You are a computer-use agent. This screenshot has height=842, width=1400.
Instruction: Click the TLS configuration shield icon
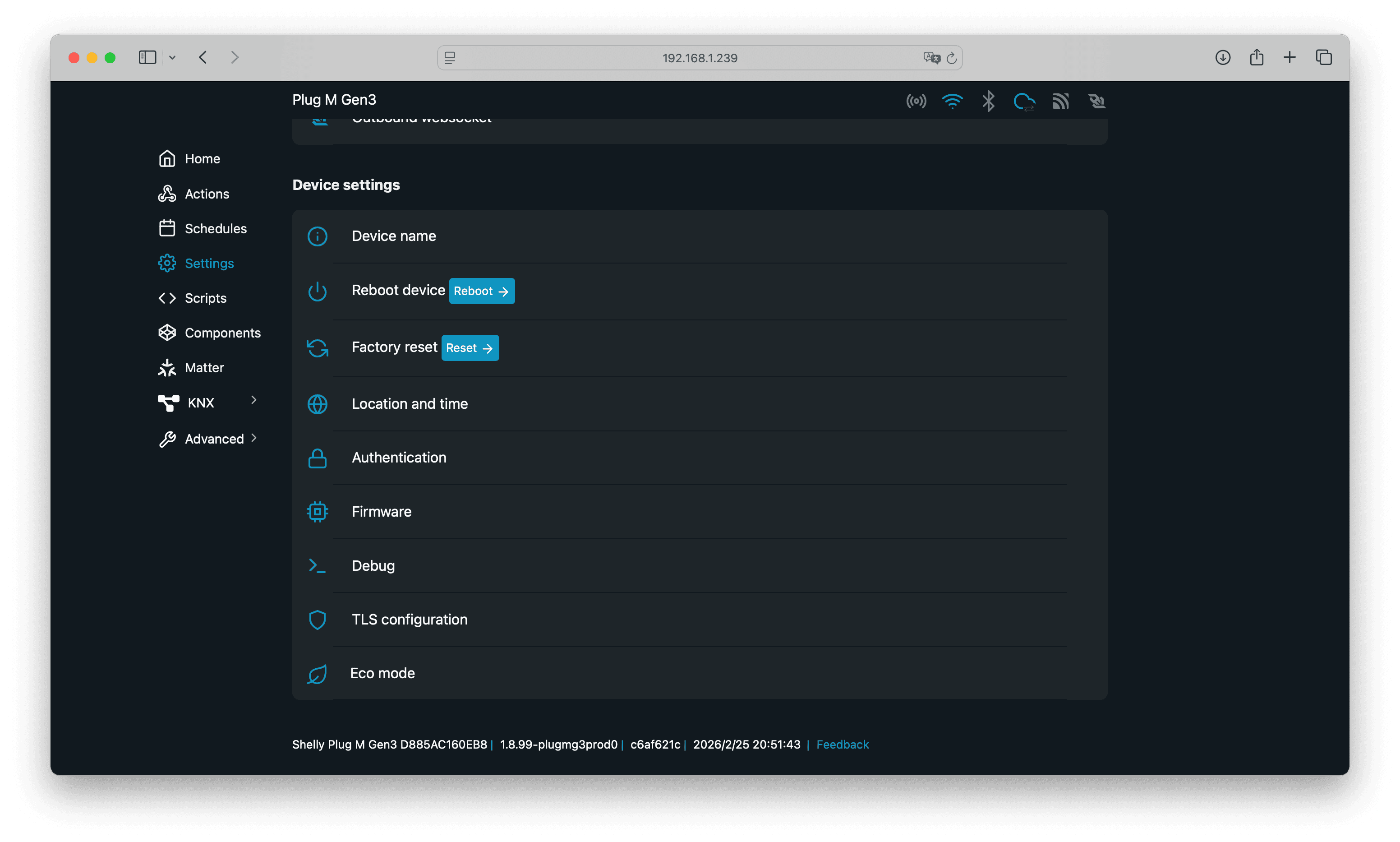[x=317, y=620]
